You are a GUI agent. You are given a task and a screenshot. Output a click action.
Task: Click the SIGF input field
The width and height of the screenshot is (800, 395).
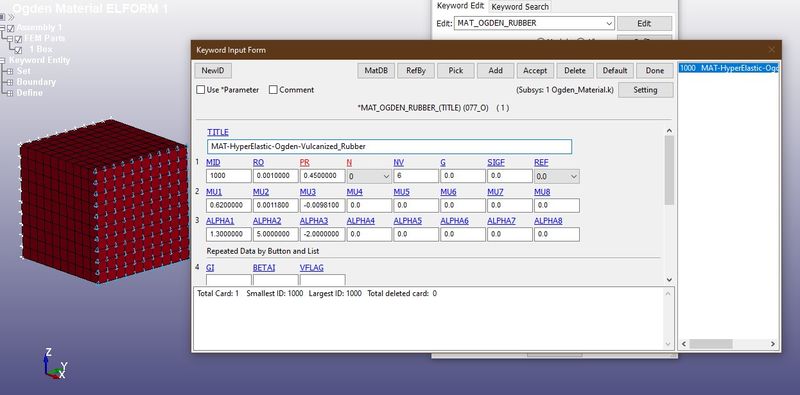tap(510, 176)
